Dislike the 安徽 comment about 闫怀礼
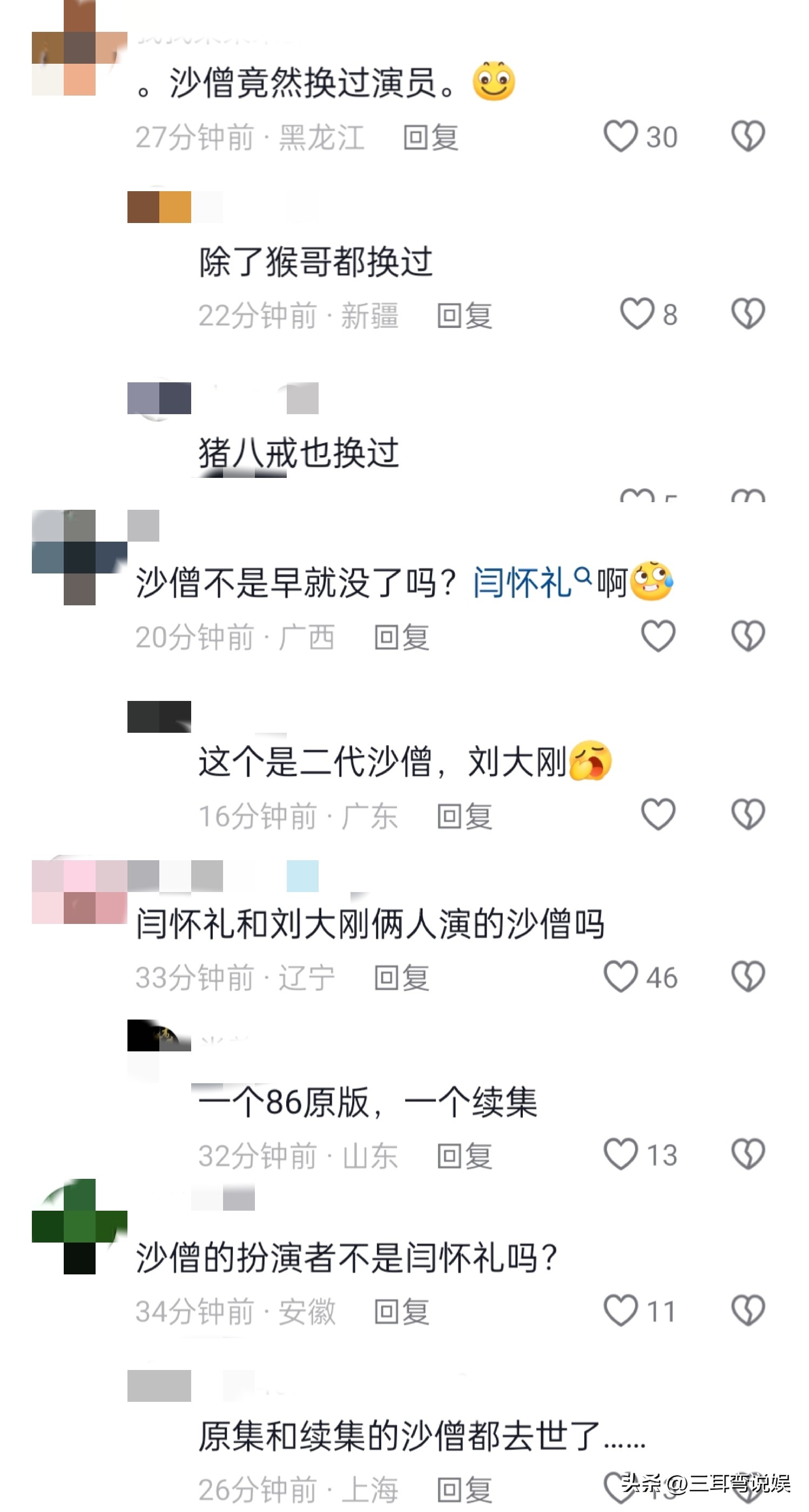This screenshot has height=1512, width=809. pos(748,1311)
